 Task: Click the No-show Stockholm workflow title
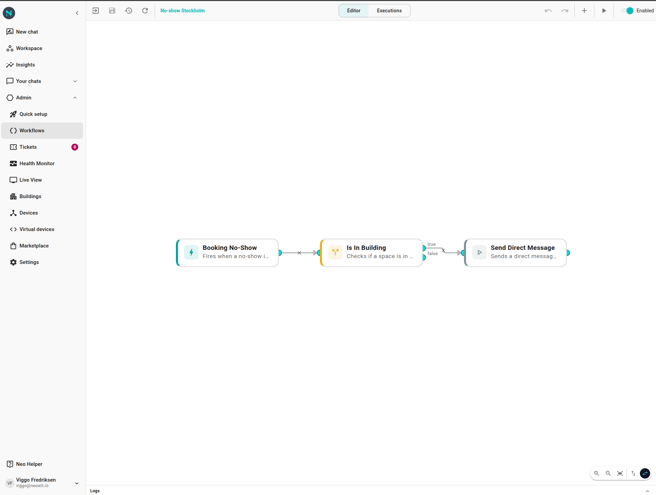(x=182, y=10)
